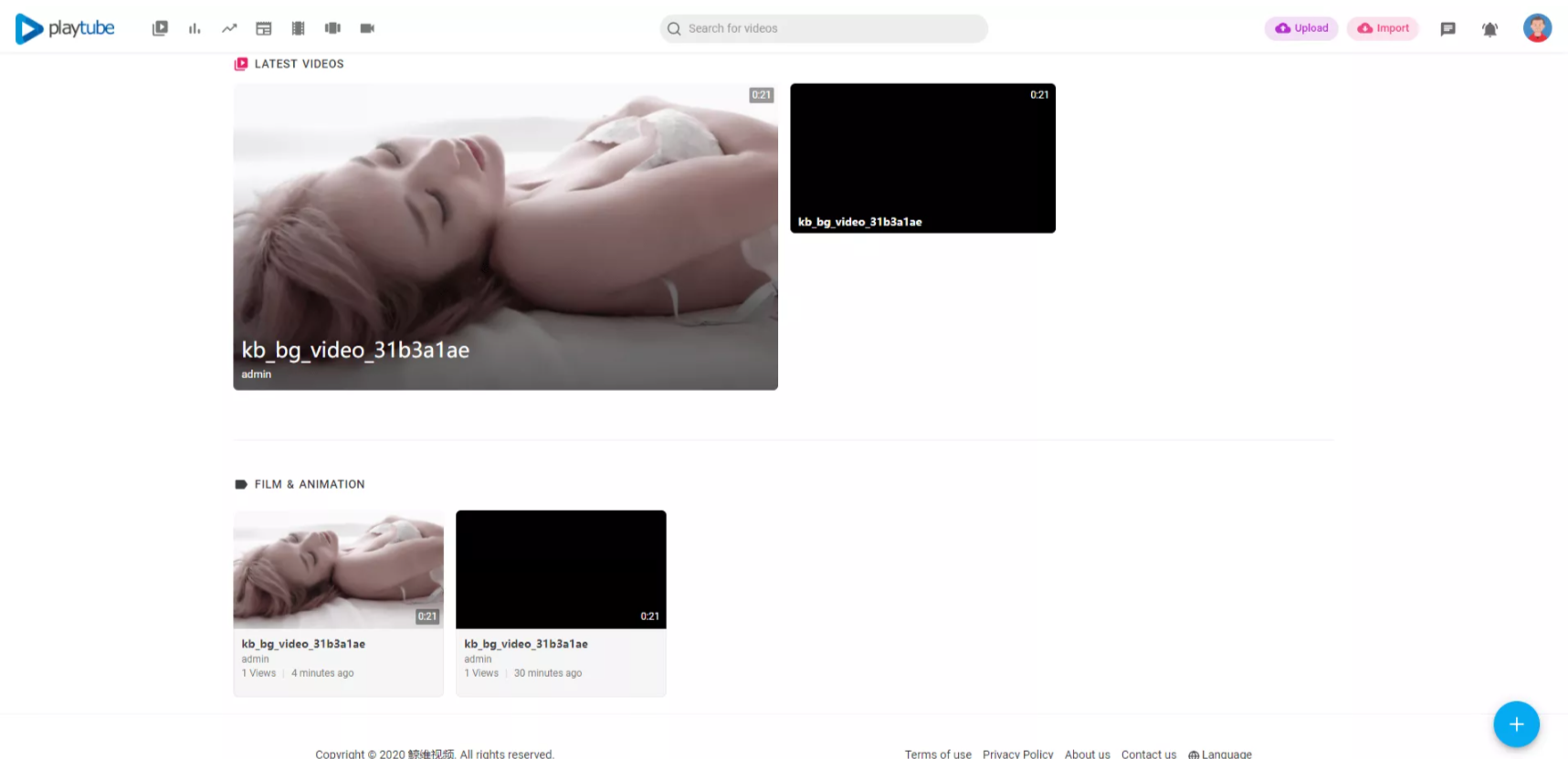Click the Upload button
1568x759 pixels.
[x=1301, y=28]
